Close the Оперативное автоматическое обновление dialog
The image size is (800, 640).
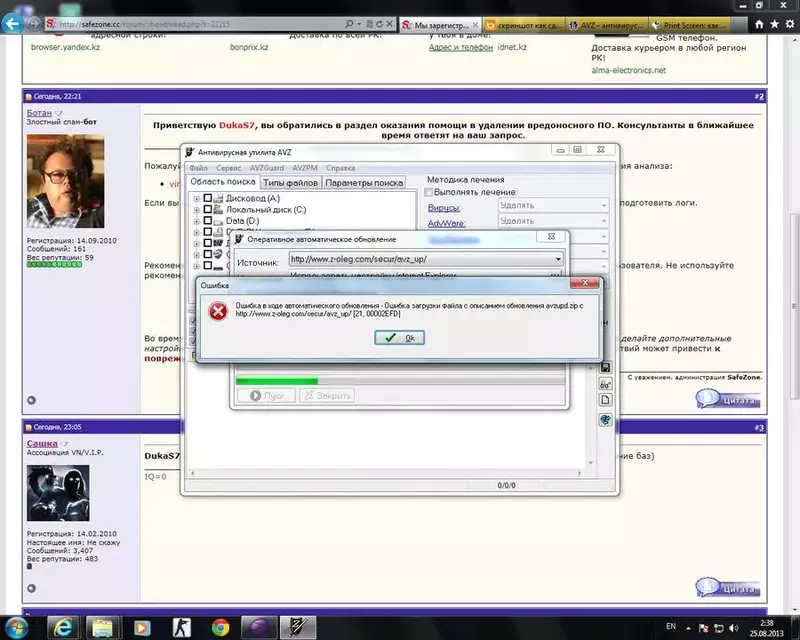[x=551, y=236]
